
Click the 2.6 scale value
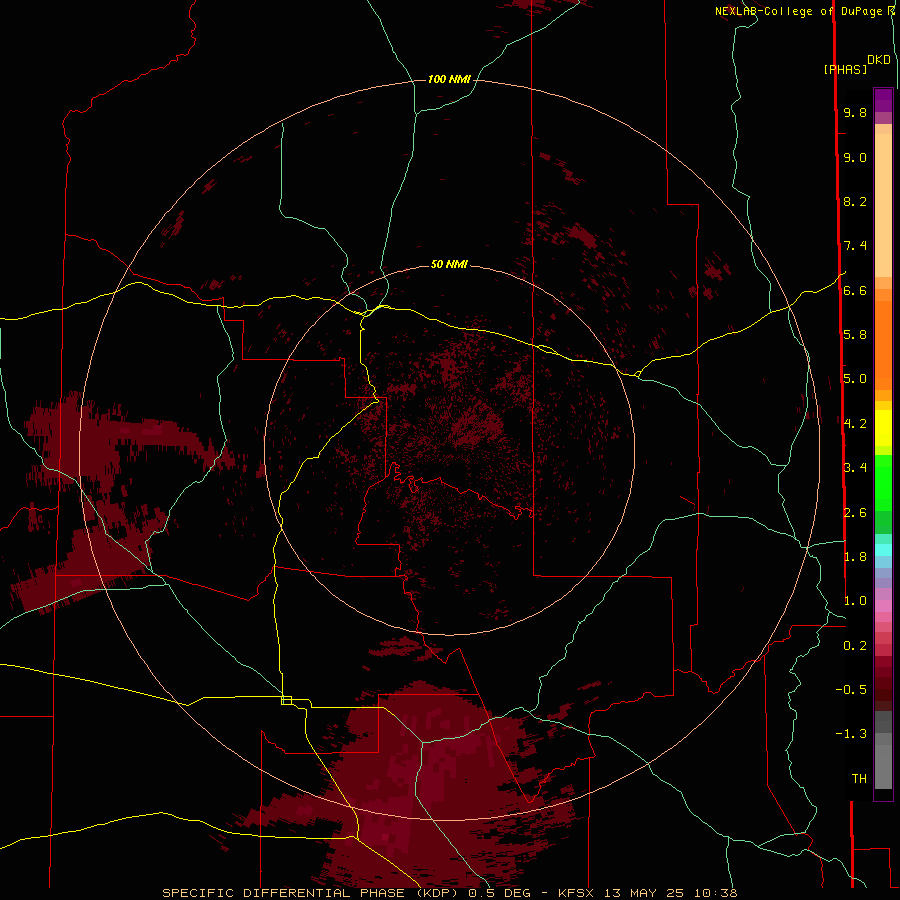click(855, 513)
